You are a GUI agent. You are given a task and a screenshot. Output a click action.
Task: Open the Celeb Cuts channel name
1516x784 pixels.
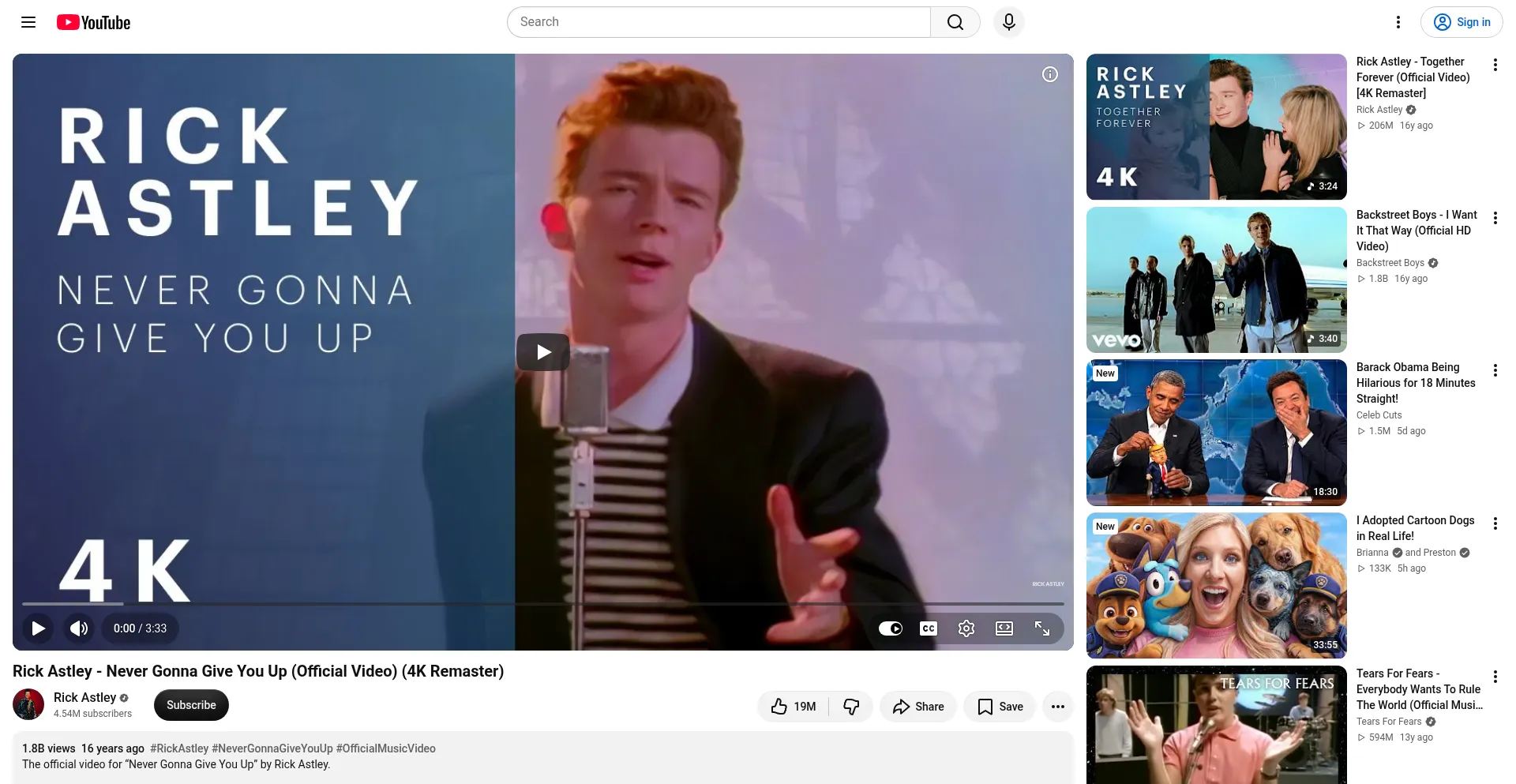[1379, 415]
